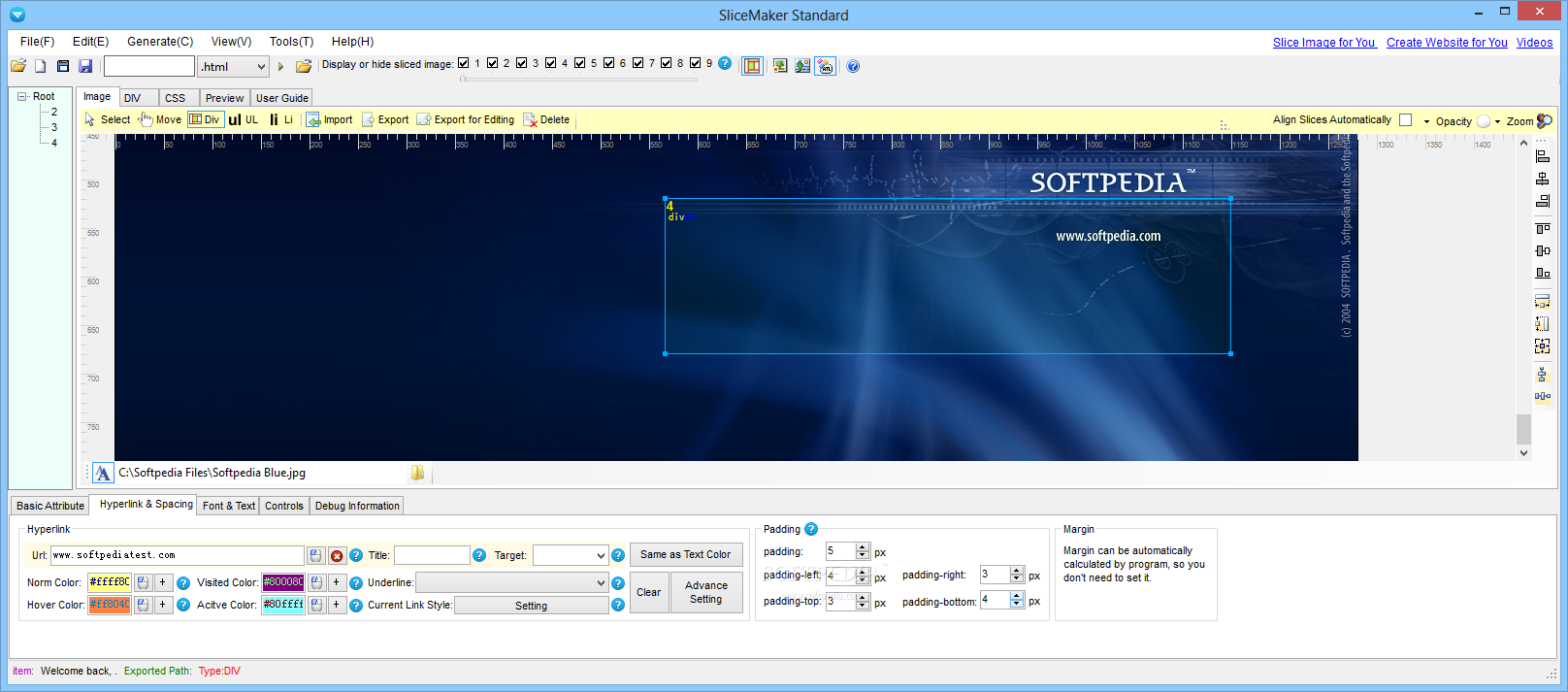Open a file with the folder icon
The height and width of the screenshot is (692, 1568).
[18, 66]
